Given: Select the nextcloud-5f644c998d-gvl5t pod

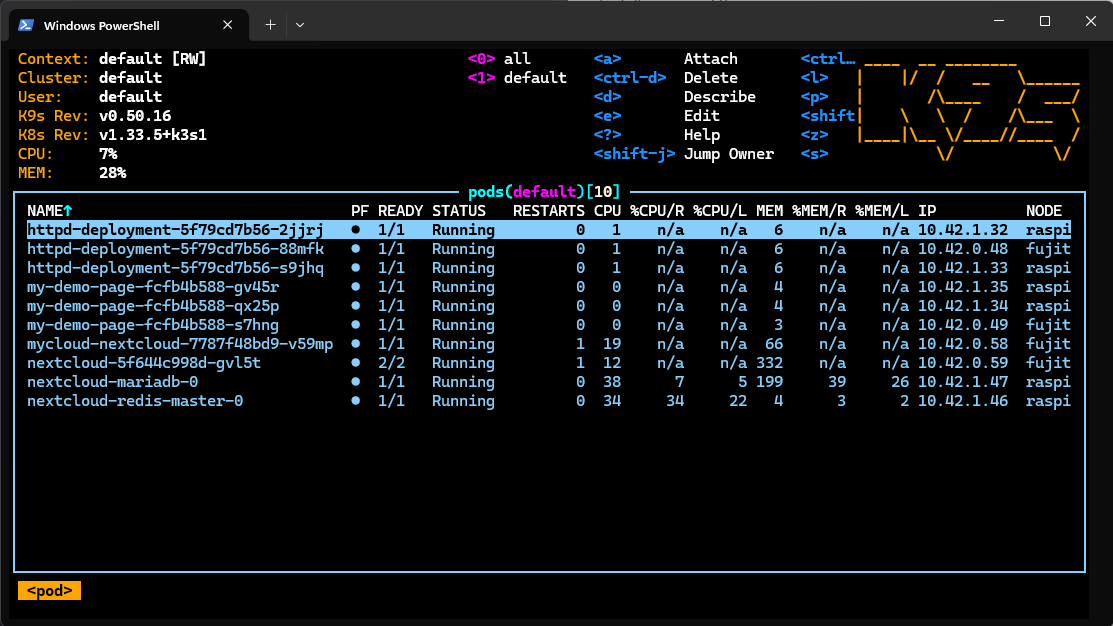Looking at the screenshot, I should (x=144, y=363).
